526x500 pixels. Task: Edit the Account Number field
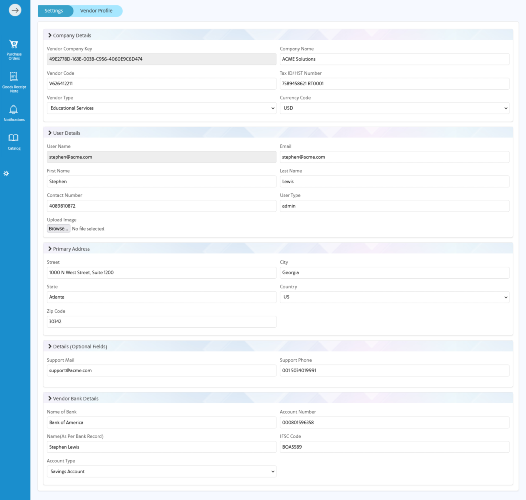pos(394,422)
